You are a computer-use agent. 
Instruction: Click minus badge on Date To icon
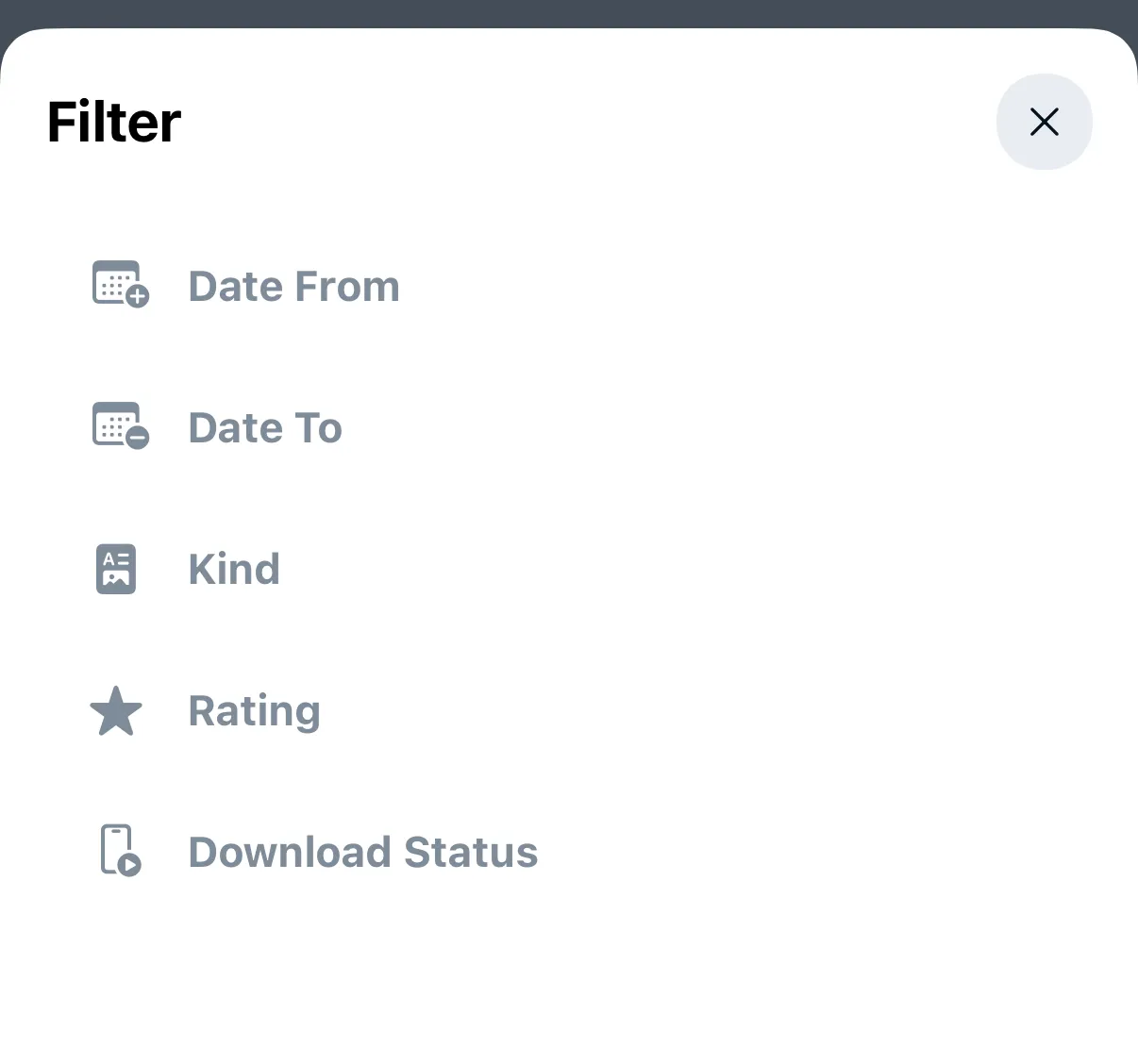click(x=138, y=438)
